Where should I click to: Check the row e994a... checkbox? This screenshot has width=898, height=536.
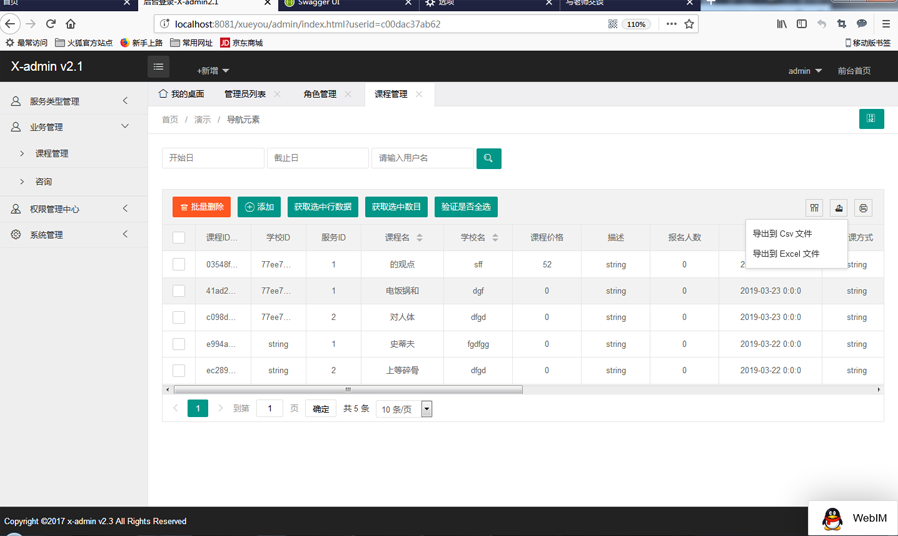pos(179,344)
